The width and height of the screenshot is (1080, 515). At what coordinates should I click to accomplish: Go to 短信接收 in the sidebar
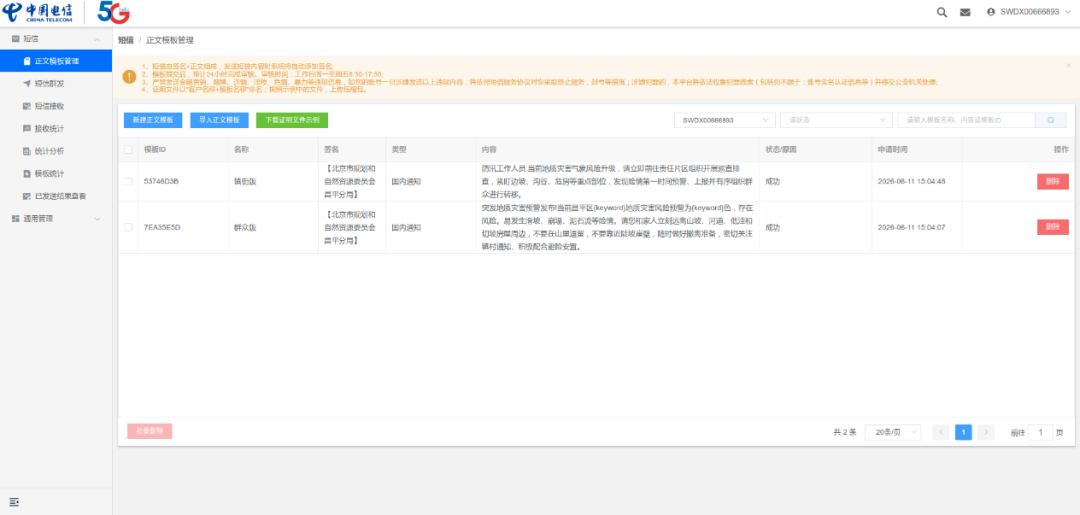(56, 106)
